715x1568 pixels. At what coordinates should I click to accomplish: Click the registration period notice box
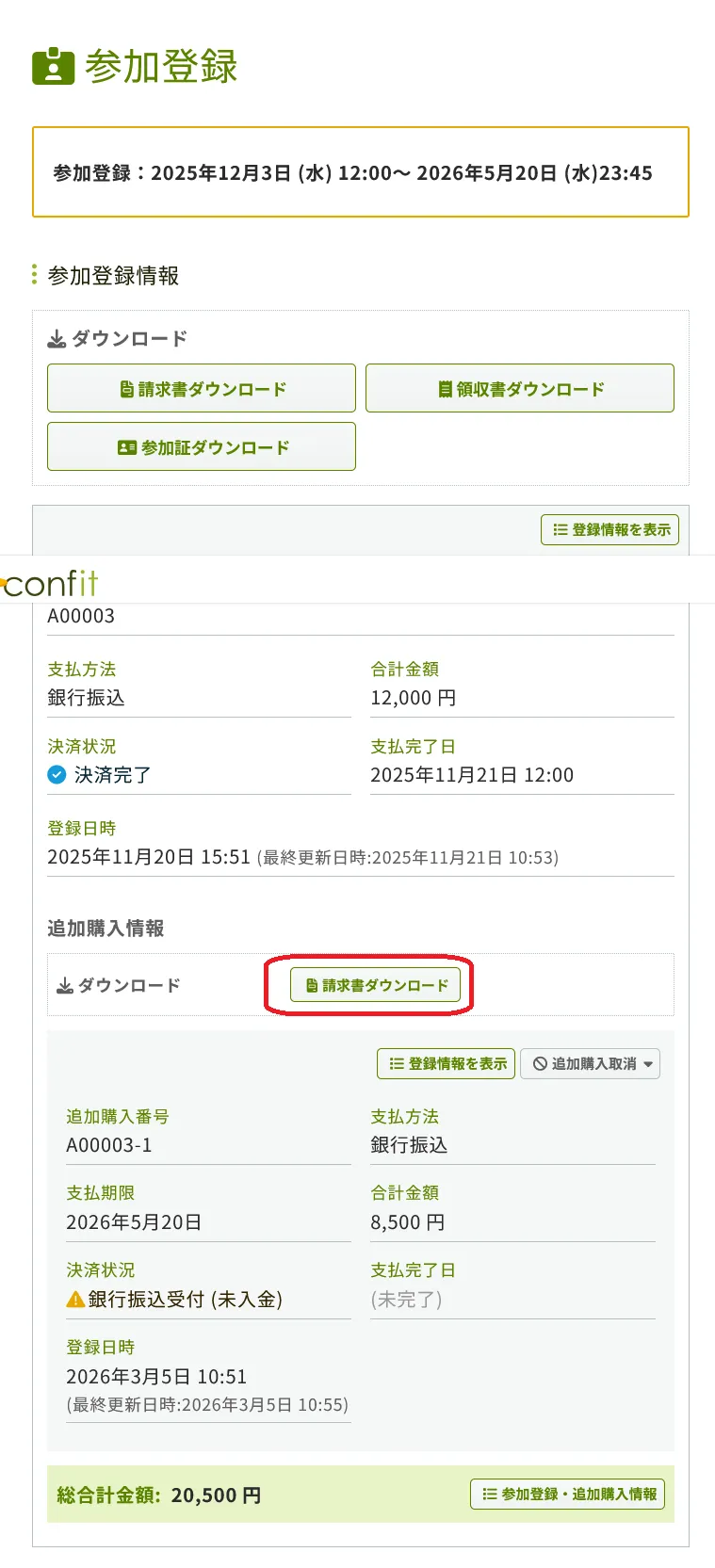pyautogui.click(x=361, y=172)
